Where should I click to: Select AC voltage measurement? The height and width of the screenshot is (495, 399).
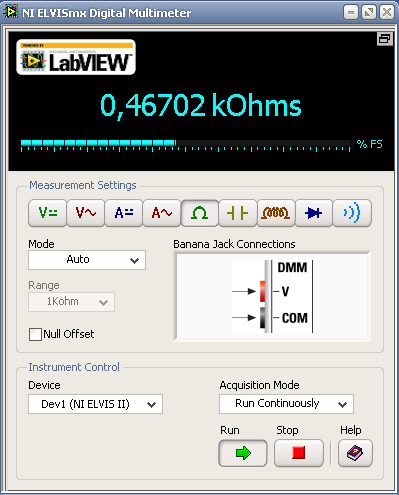coord(85,213)
